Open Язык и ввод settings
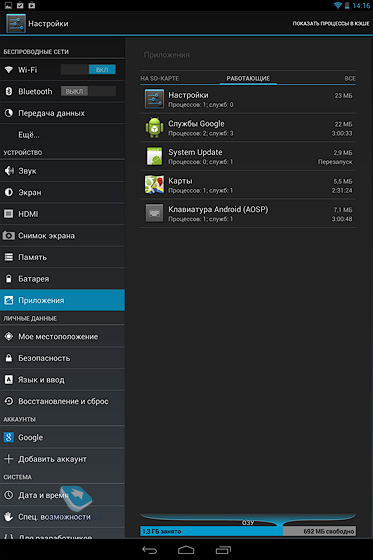The image size is (373, 560). [63, 380]
